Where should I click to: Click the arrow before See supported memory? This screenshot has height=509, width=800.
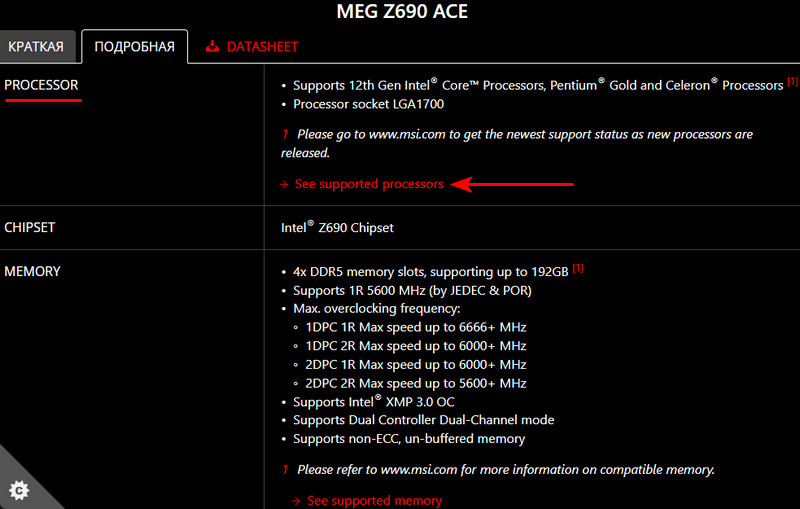tap(296, 501)
